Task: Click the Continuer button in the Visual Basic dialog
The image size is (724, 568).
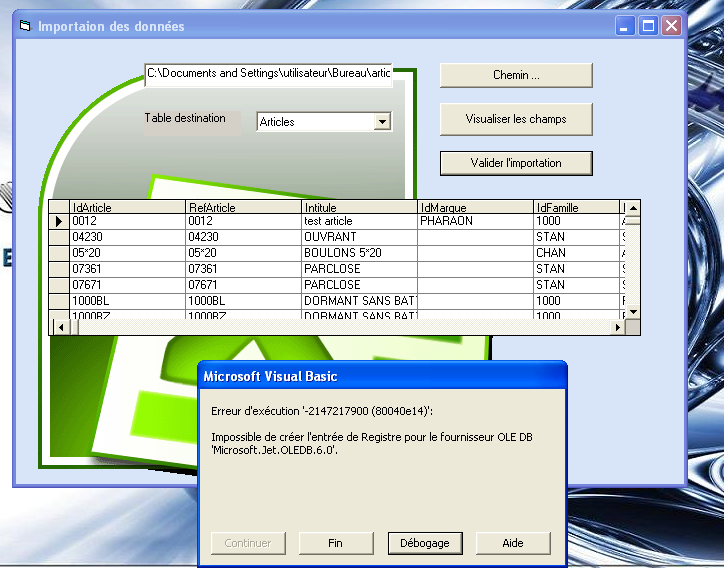Action: click(x=248, y=543)
